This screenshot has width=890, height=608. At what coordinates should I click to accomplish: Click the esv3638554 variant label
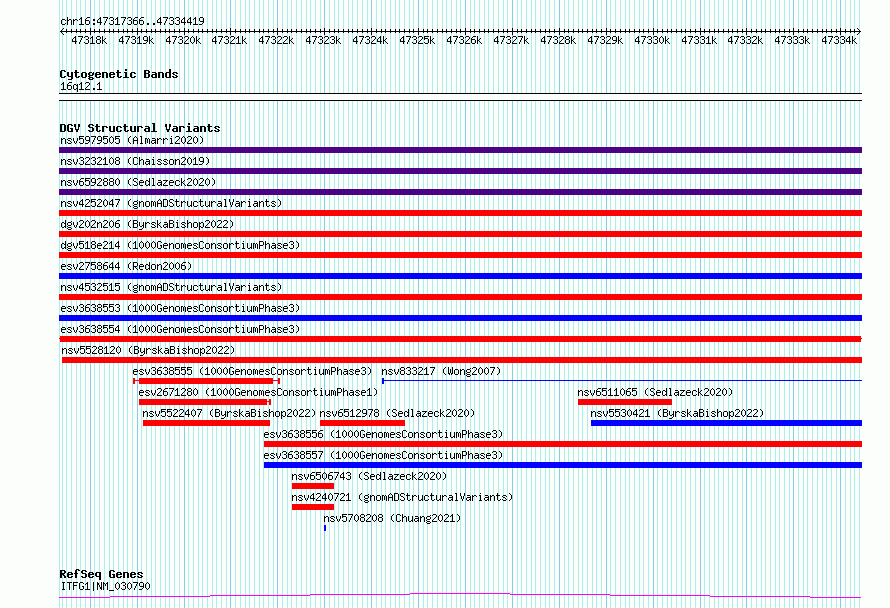pyautogui.click(x=180, y=329)
